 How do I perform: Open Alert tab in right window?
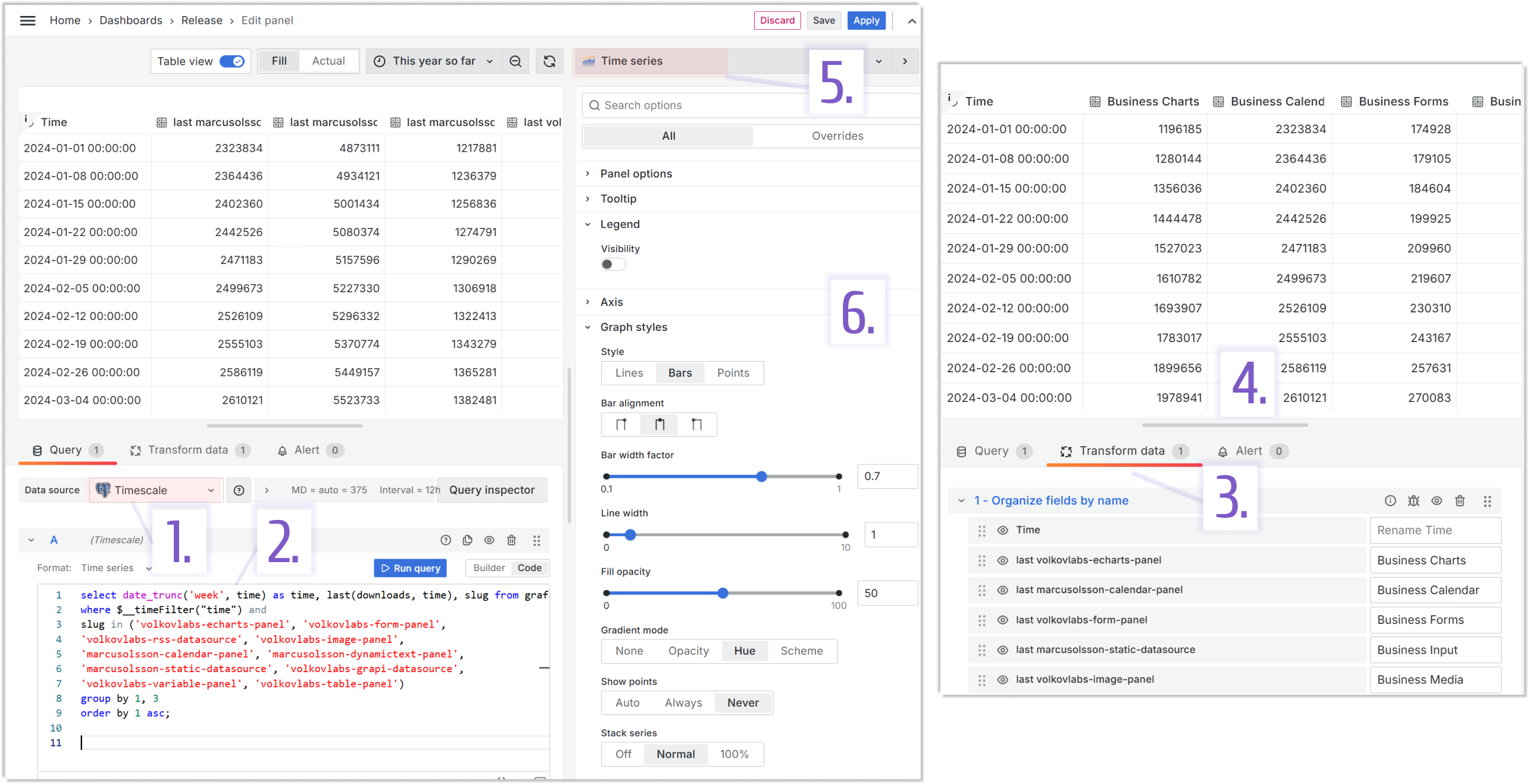(x=1252, y=452)
